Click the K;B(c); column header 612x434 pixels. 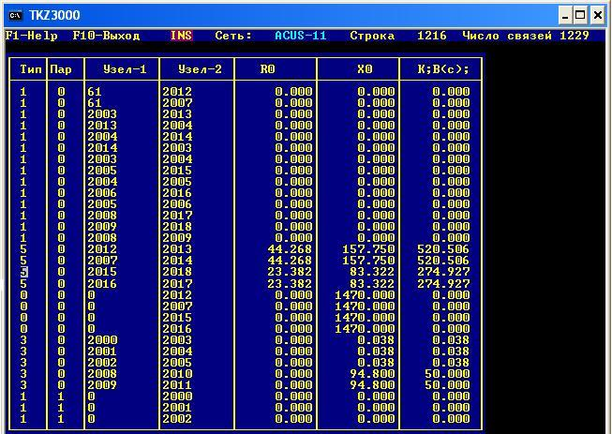[x=443, y=69]
